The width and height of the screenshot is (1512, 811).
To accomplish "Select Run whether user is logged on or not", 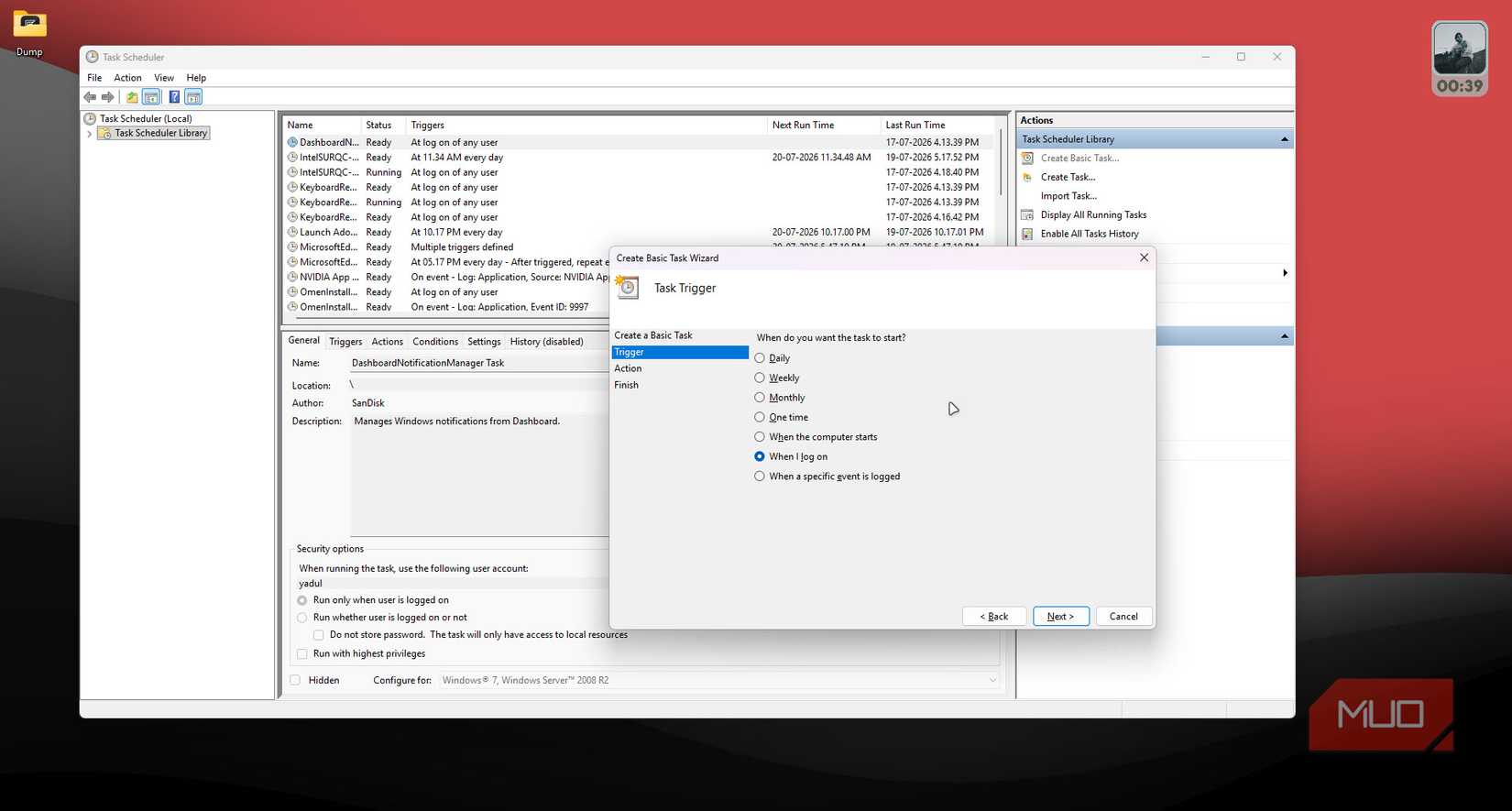I will coord(302,618).
